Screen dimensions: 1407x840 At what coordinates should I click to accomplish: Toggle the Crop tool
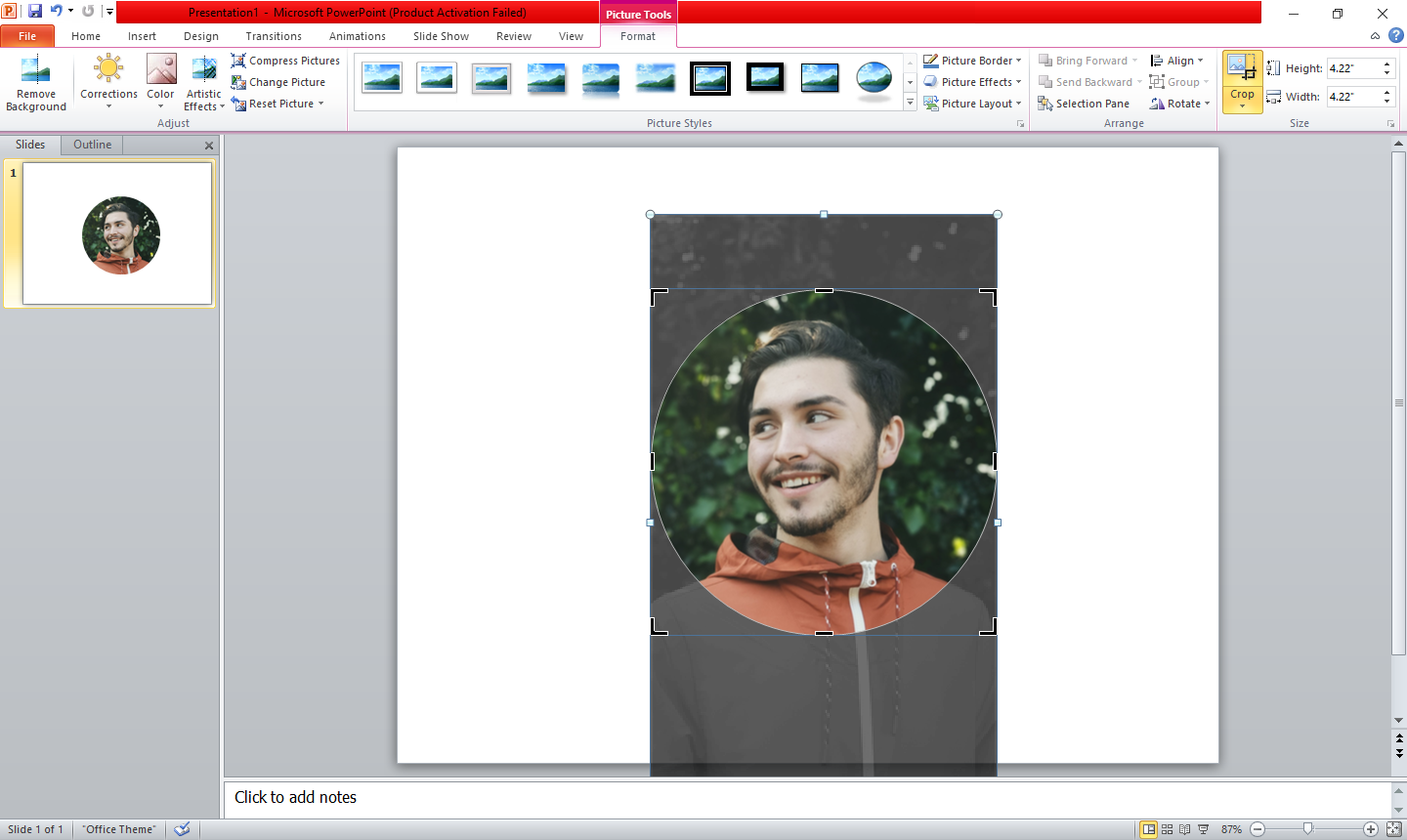(x=1242, y=70)
